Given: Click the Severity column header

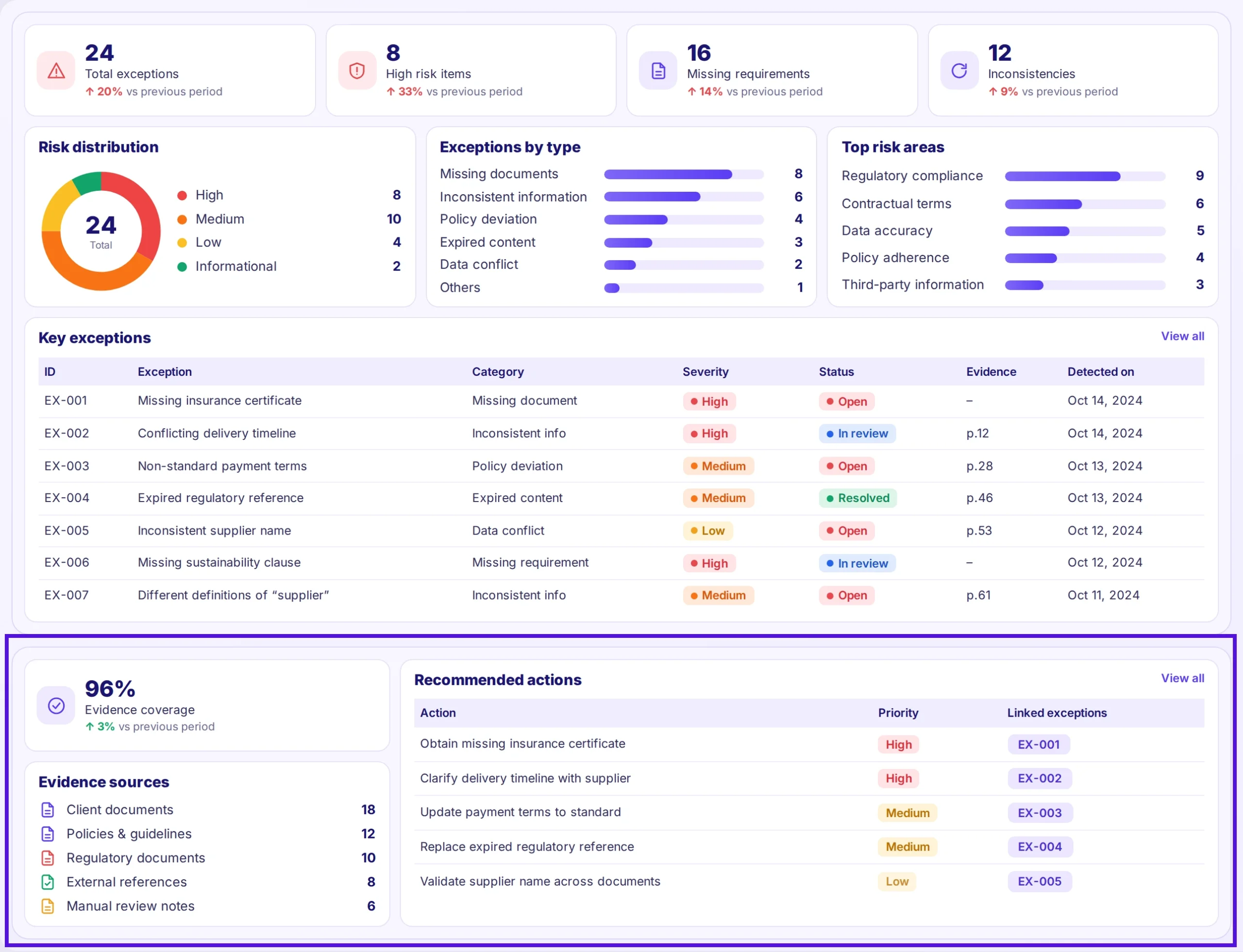Looking at the screenshot, I should [x=705, y=372].
